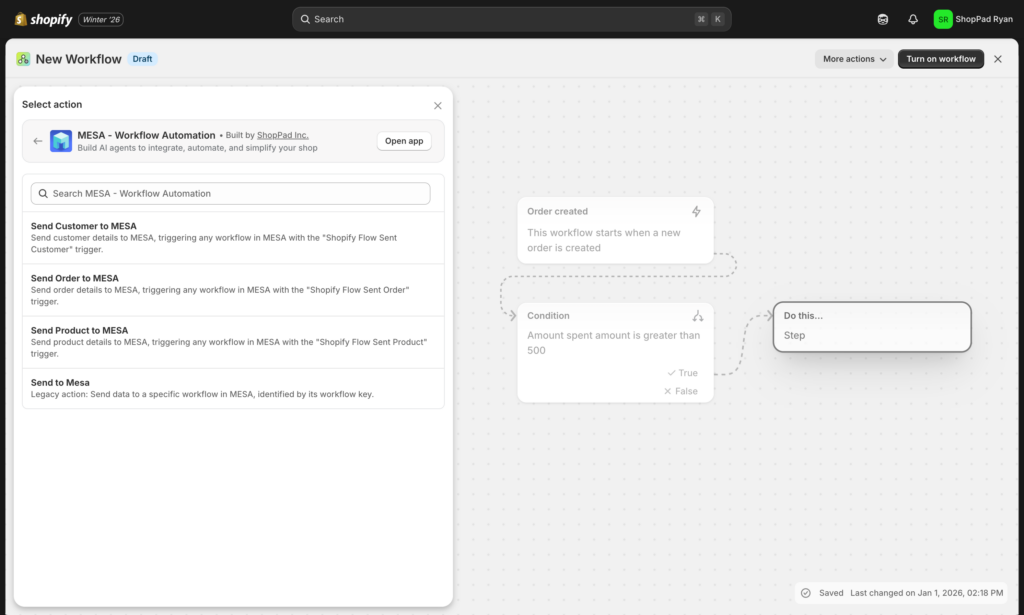The height and width of the screenshot is (615, 1024).
Task: Select Send Product to MESA action
Action: pos(233,342)
